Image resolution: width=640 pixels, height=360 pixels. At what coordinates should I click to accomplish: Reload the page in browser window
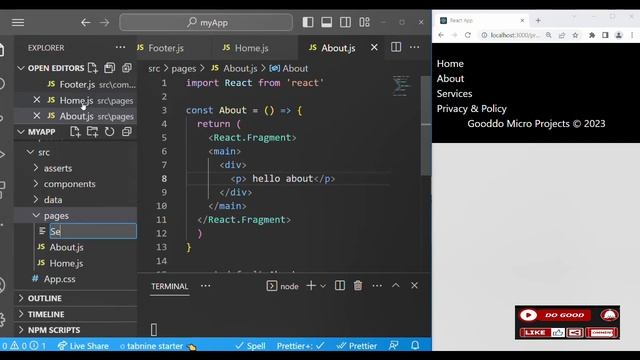click(468, 35)
